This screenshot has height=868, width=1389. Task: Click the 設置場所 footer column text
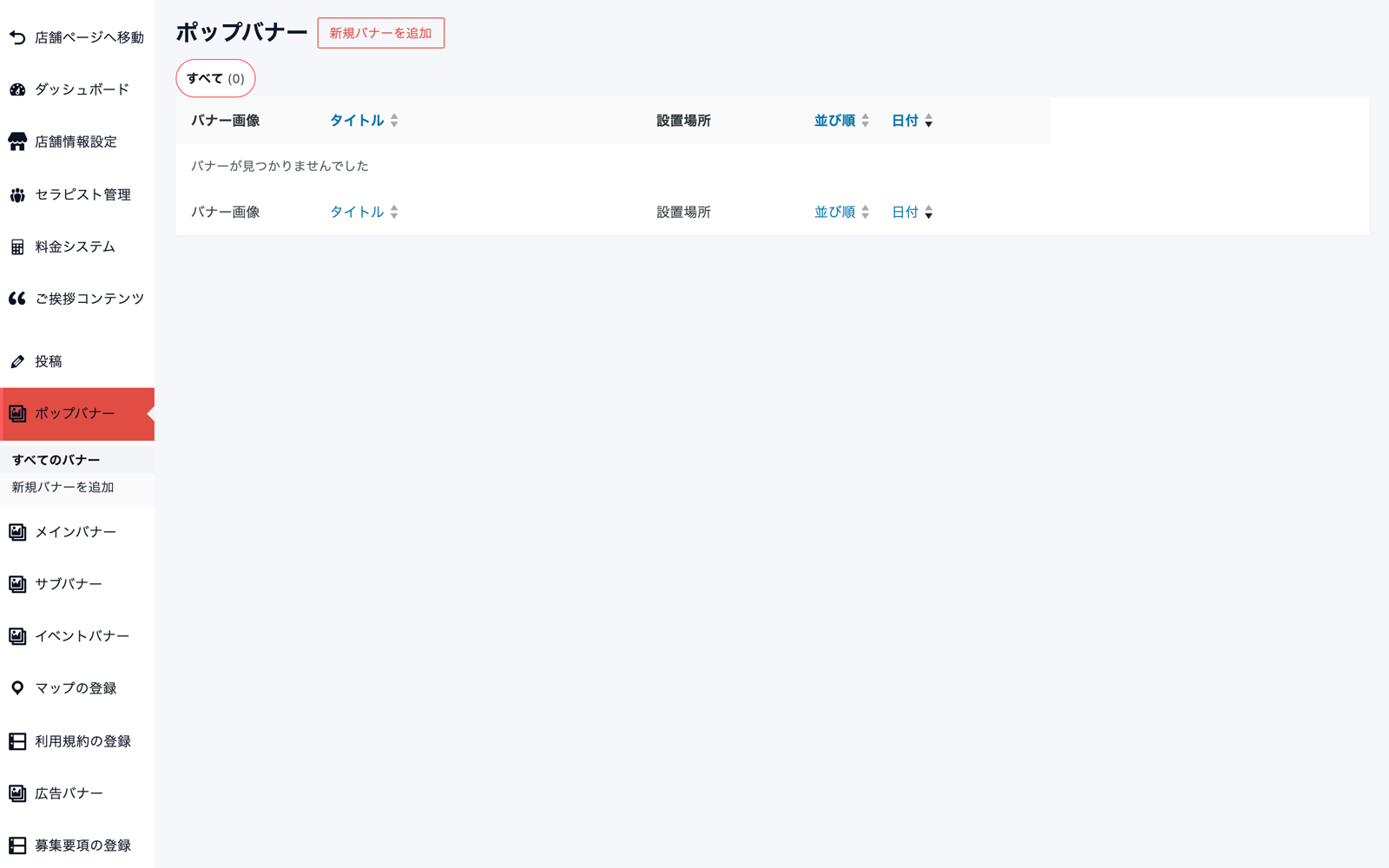pos(684,212)
